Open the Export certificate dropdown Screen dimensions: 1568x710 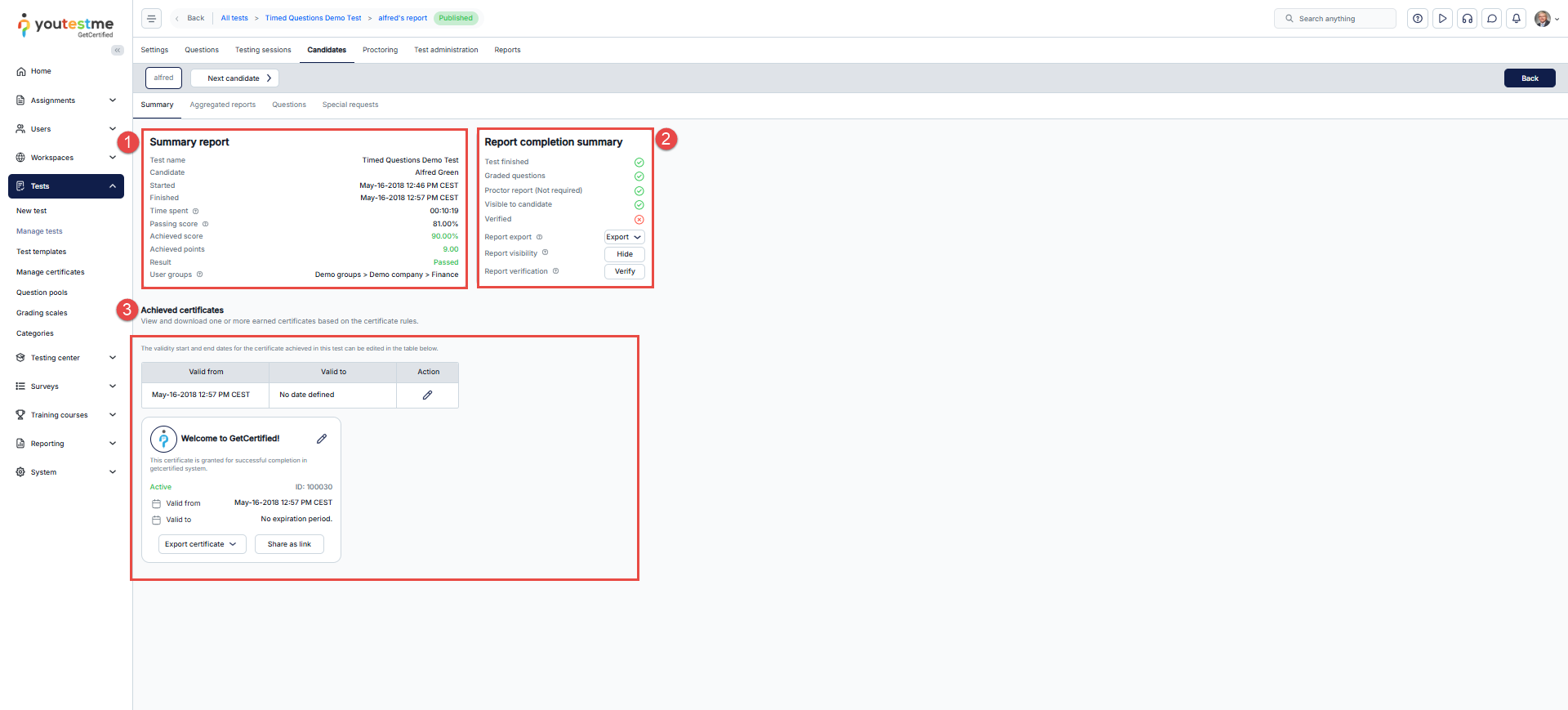pyautogui.click(x=202, y=544)
